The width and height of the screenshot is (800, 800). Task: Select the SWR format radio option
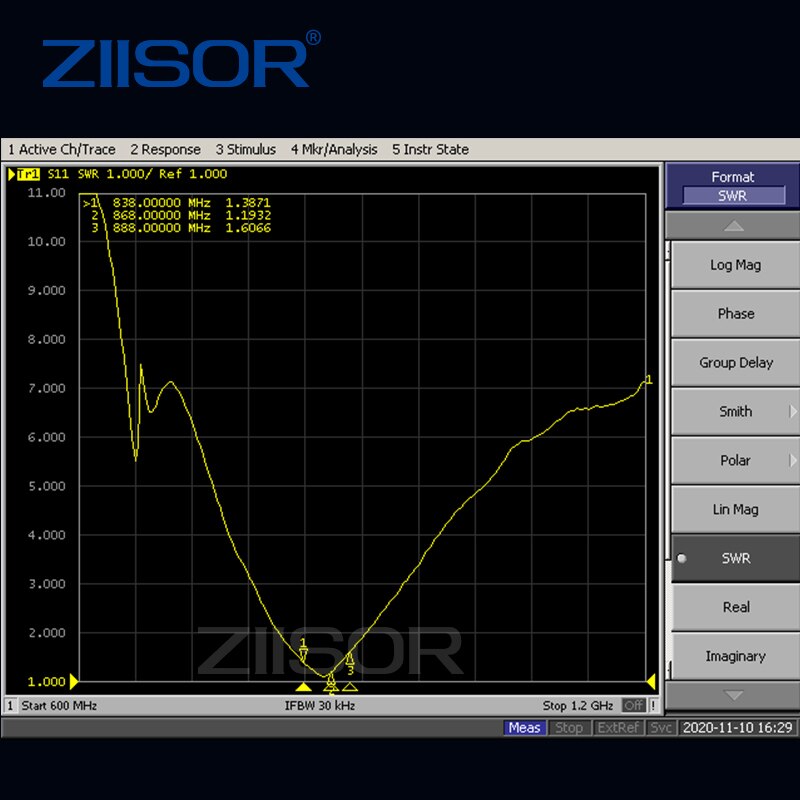735,558
